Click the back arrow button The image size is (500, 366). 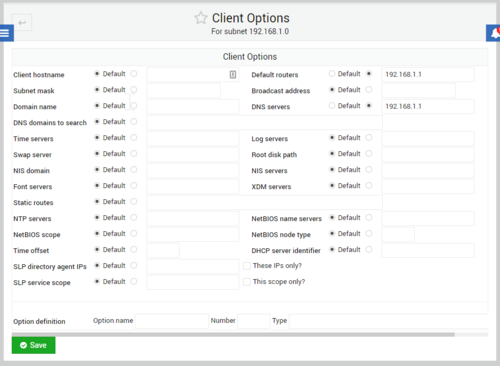(22, 22)
